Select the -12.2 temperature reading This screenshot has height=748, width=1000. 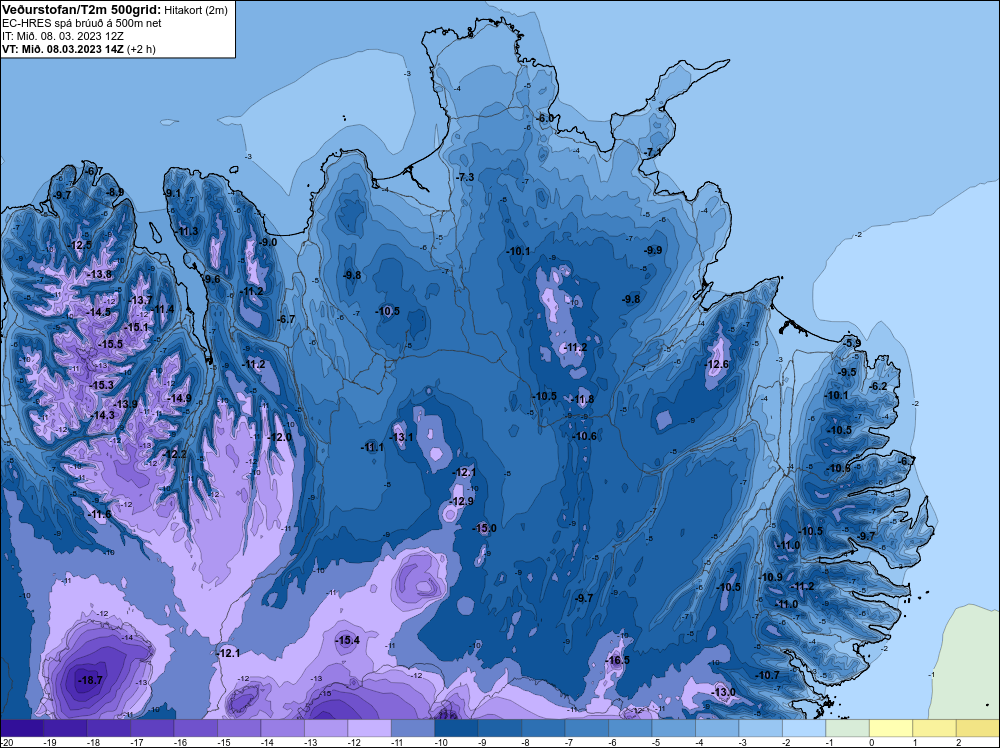[173, 454]
